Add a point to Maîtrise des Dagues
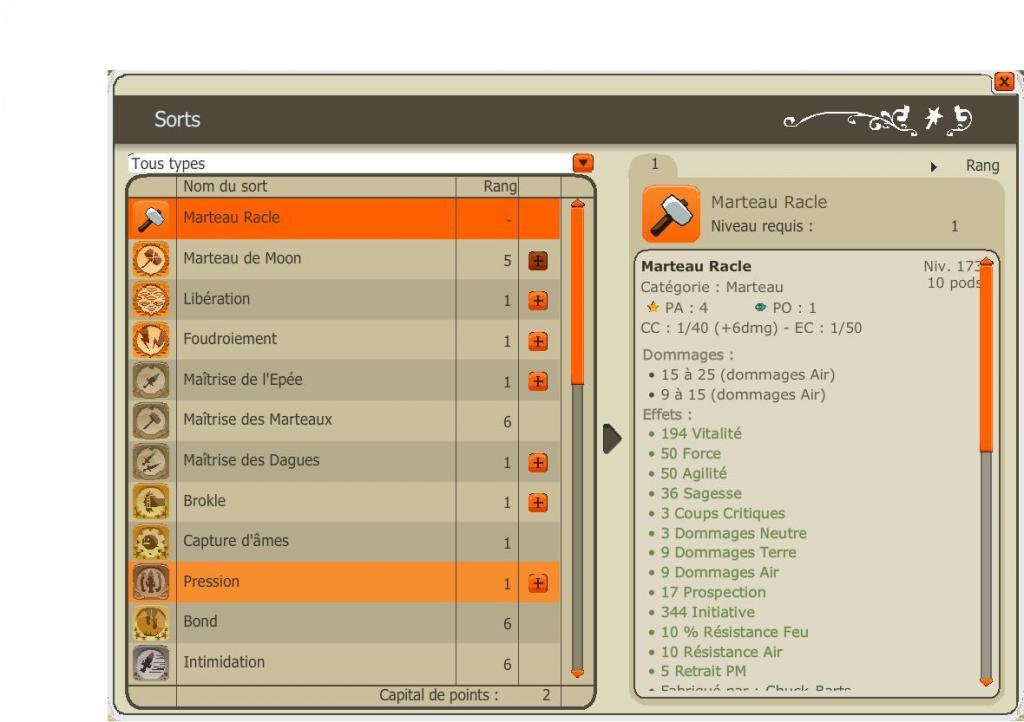Viewport: 1024px width, 722px height. tap(537, 463)
